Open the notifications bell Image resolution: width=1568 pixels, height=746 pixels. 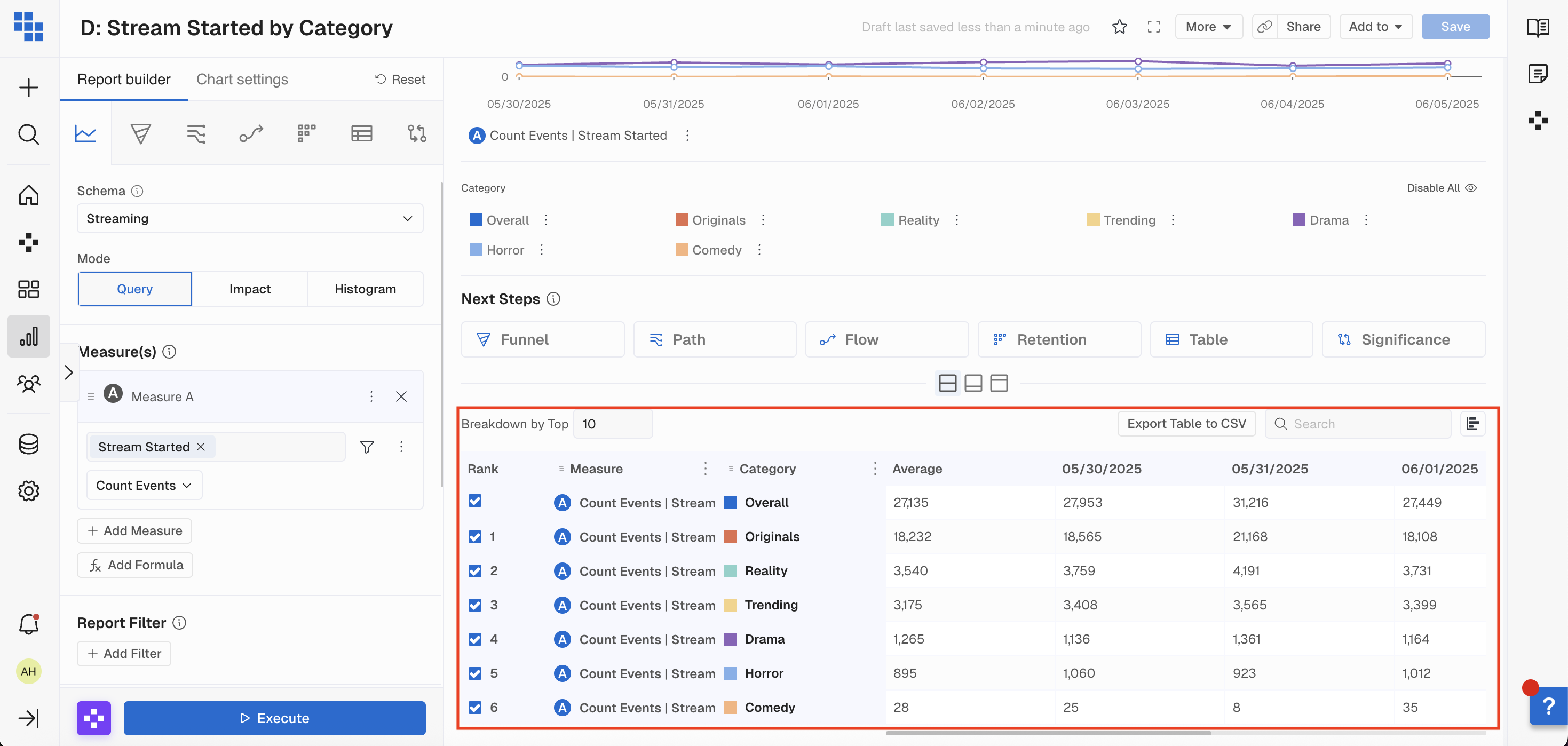tap(29, 625)
